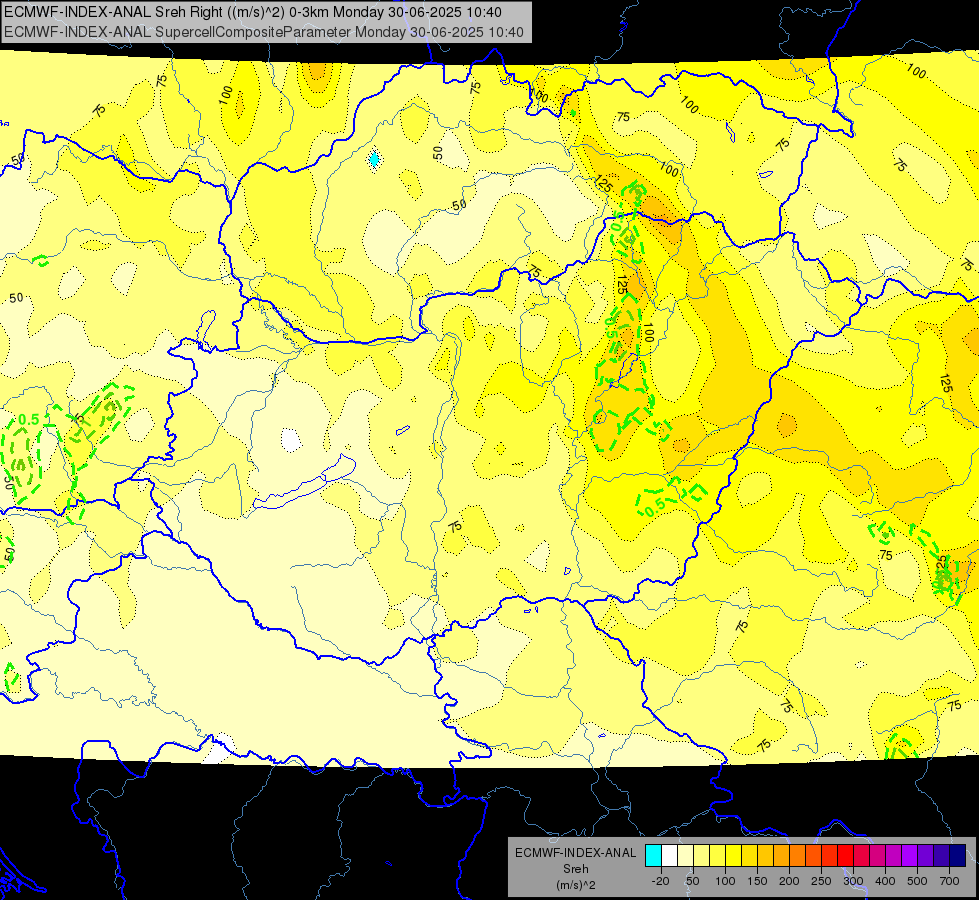Click the '-20' legend scale value
The image size is (979, 900).
661,881
